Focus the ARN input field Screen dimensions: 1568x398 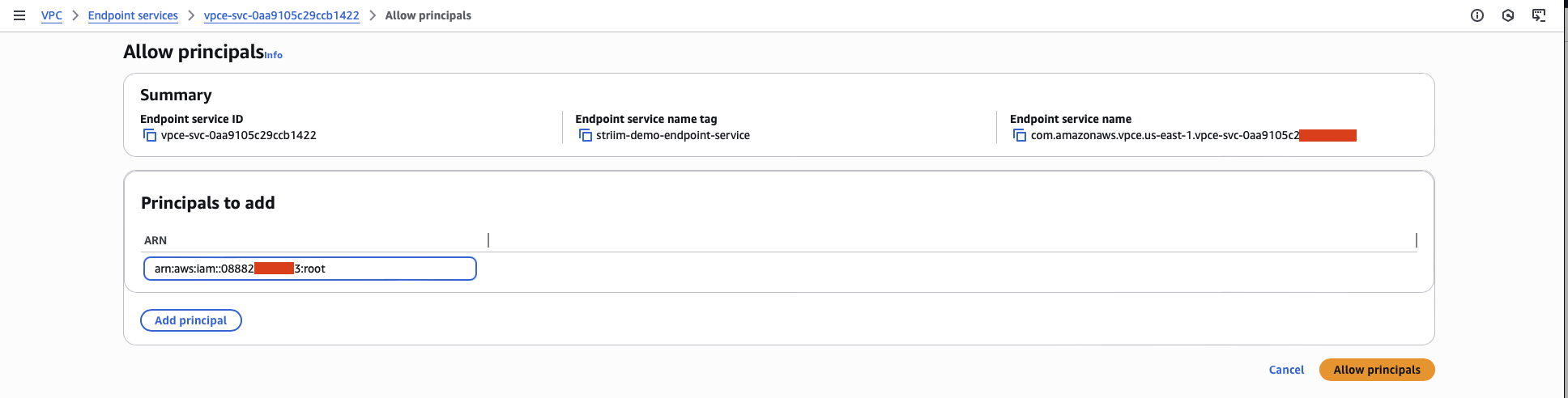(x=309, y=269)
